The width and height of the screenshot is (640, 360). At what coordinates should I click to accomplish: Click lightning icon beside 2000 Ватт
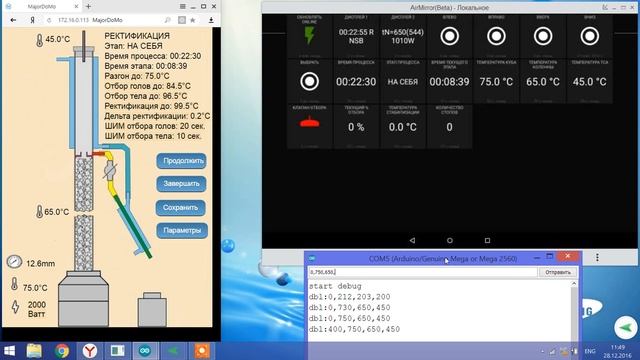(15, 307)
